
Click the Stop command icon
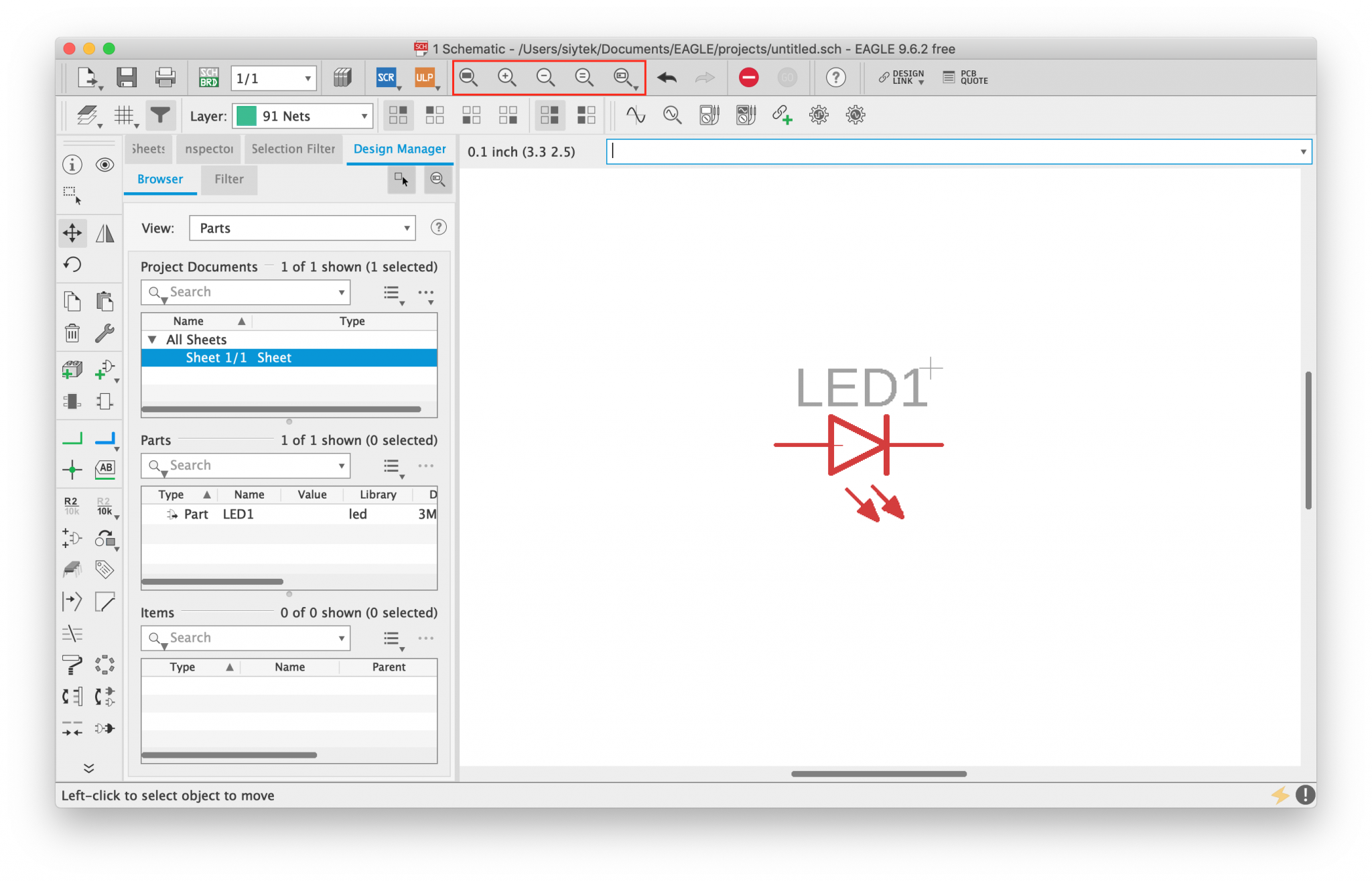[x=750, y=77]
